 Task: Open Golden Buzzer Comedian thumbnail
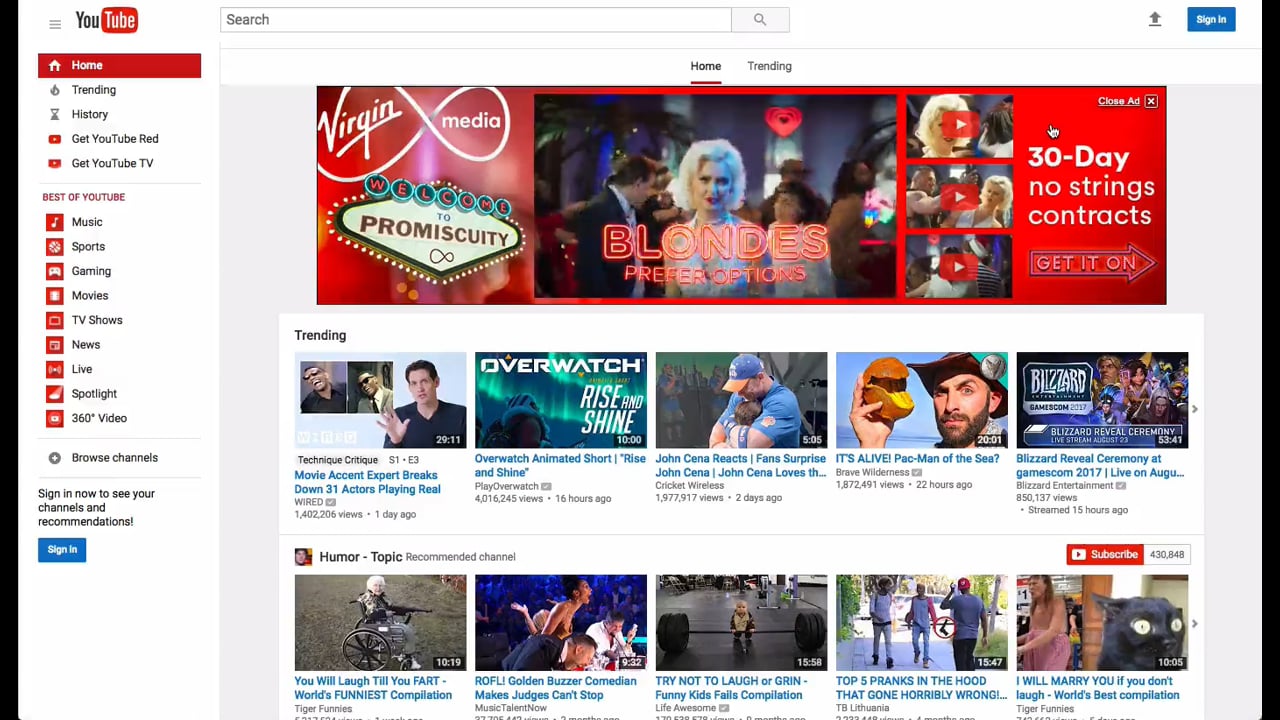coord(561,622)
